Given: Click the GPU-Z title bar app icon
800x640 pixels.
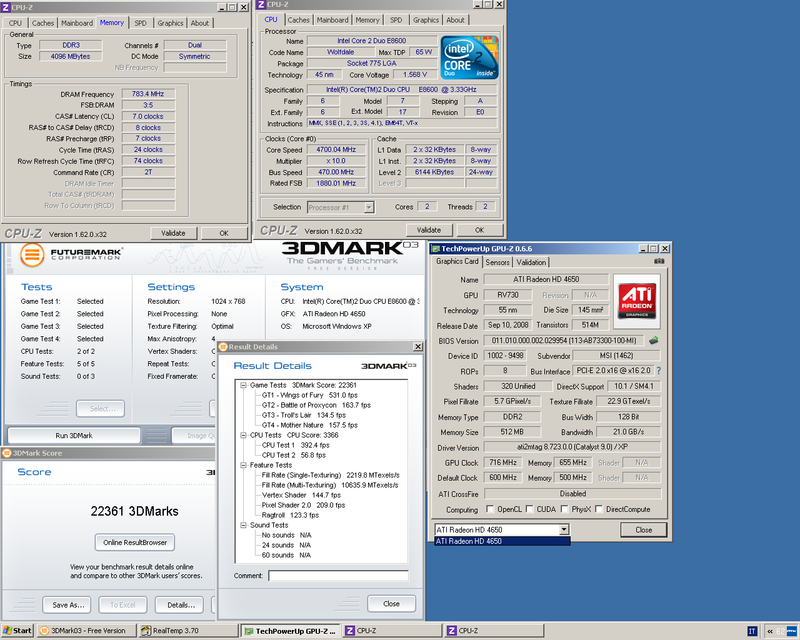Looking at the screenshot, I should 436,249.
